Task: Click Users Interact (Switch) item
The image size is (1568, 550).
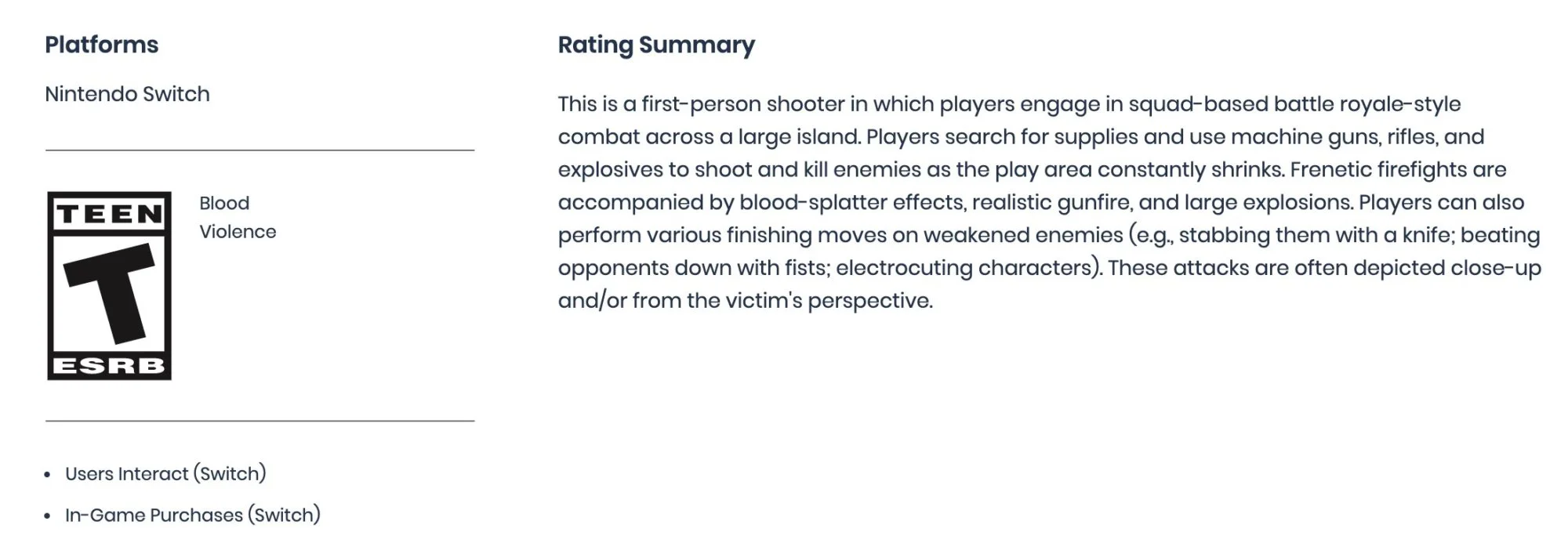Action: (x=165, y=473)
